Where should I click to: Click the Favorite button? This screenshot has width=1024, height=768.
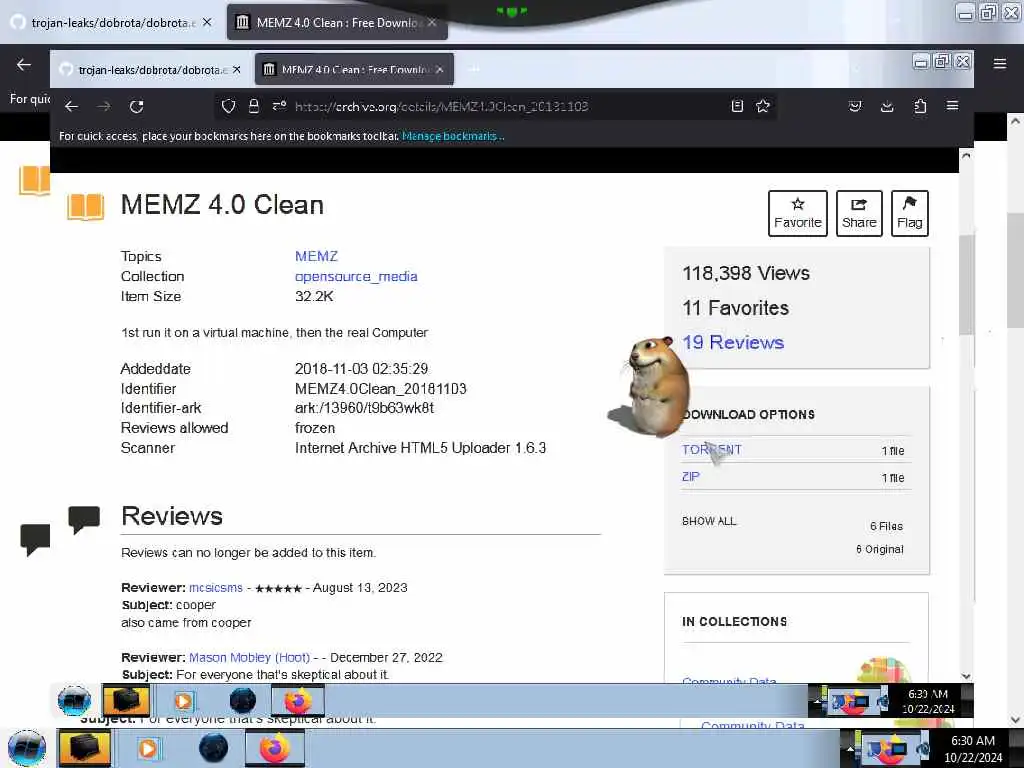(797, 214)
